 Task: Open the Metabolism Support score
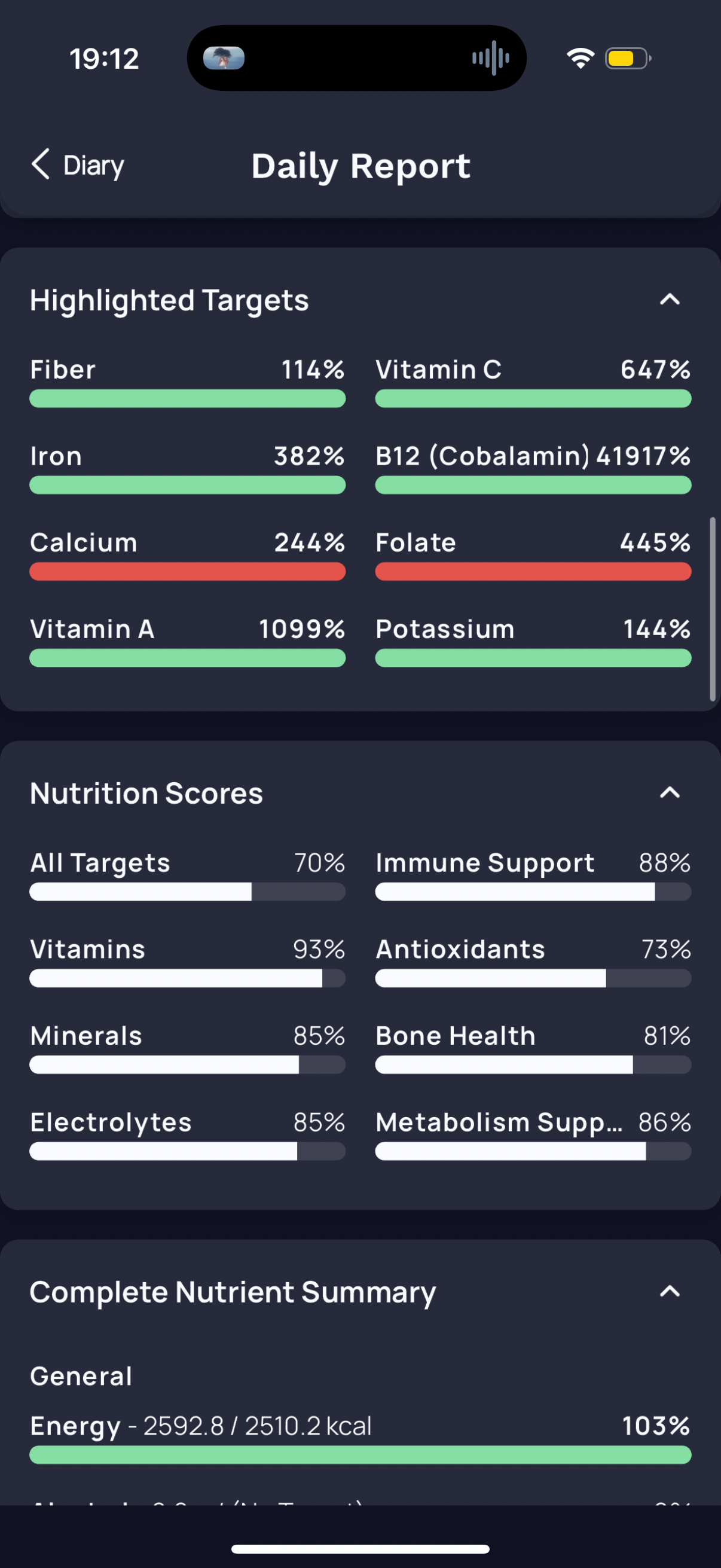[x=533, y=1134]
